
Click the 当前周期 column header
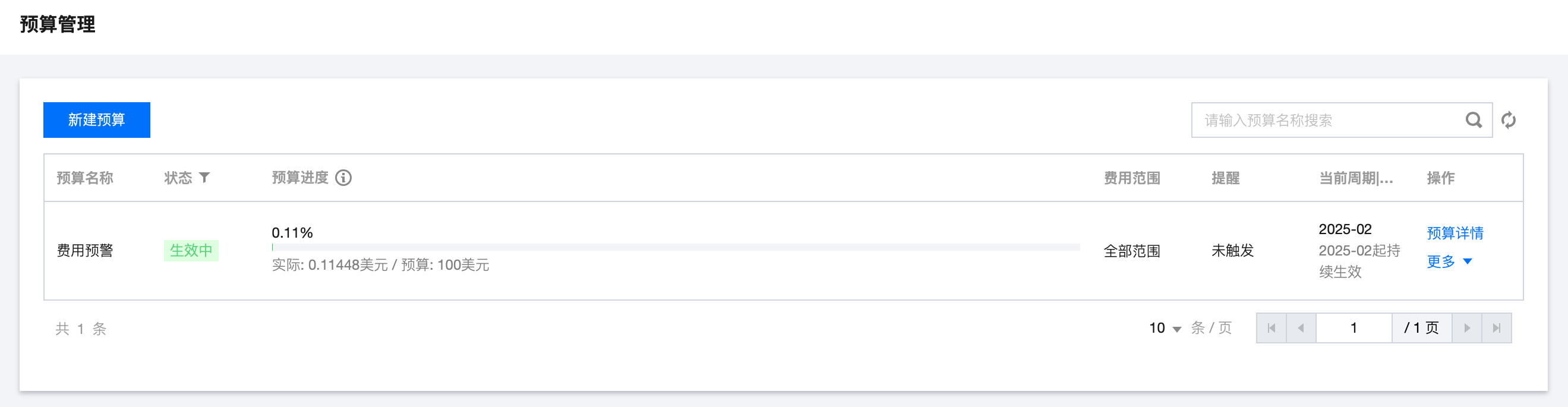tap(1355, 178)
